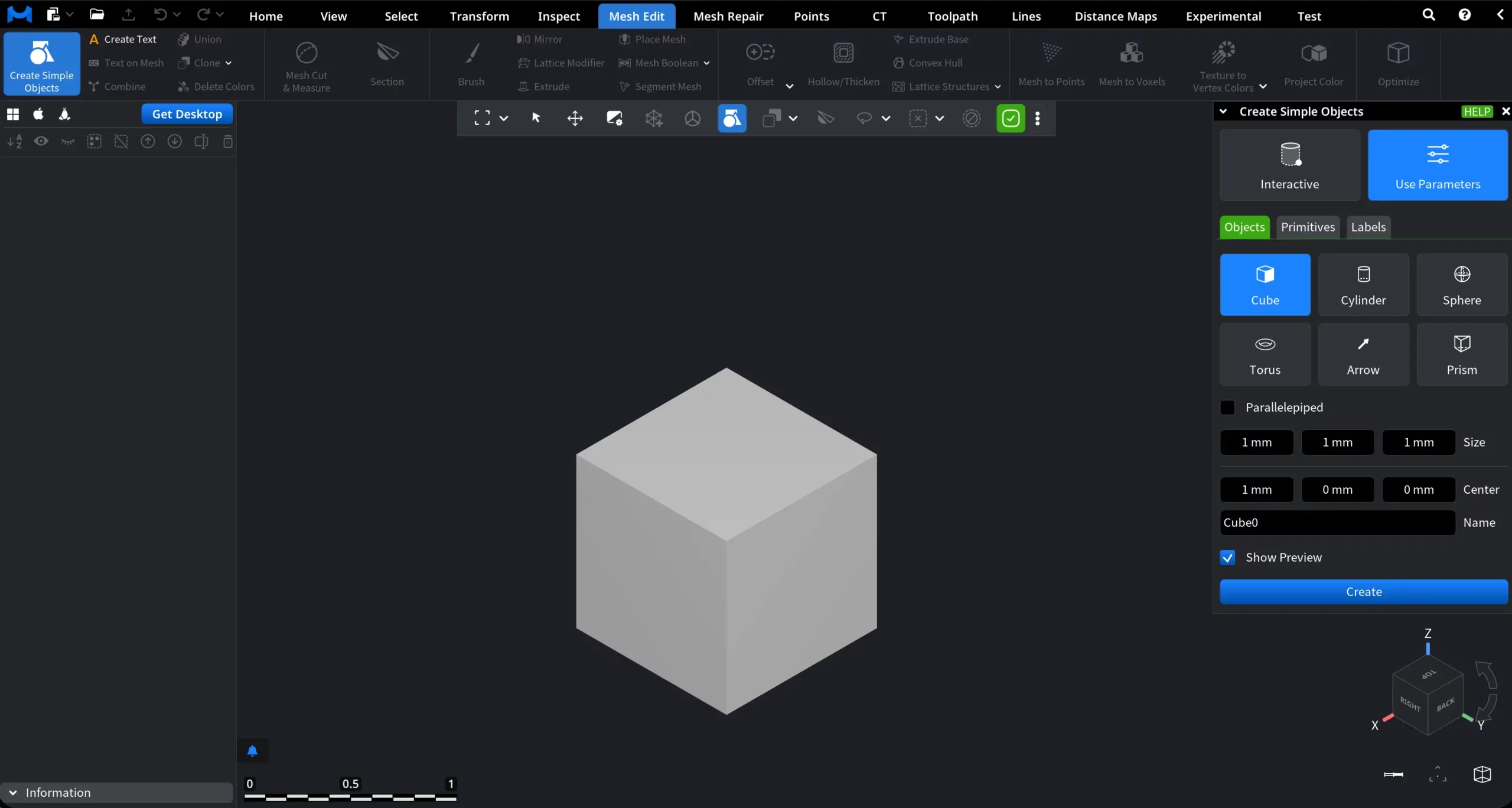Toggle visibility with the eye icon
Viewport: 1512px width, 808px height.
[40, 142]
